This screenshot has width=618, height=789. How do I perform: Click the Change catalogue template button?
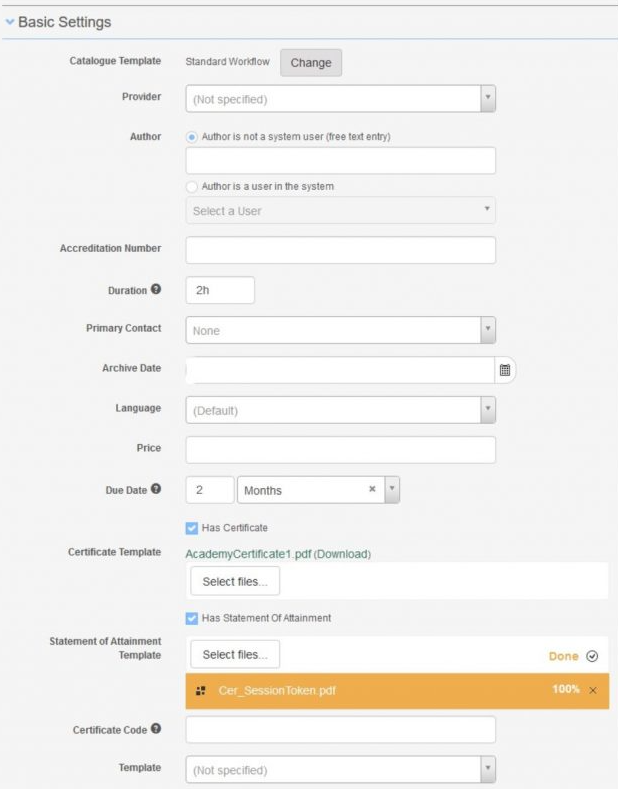(x=311, y=62)
